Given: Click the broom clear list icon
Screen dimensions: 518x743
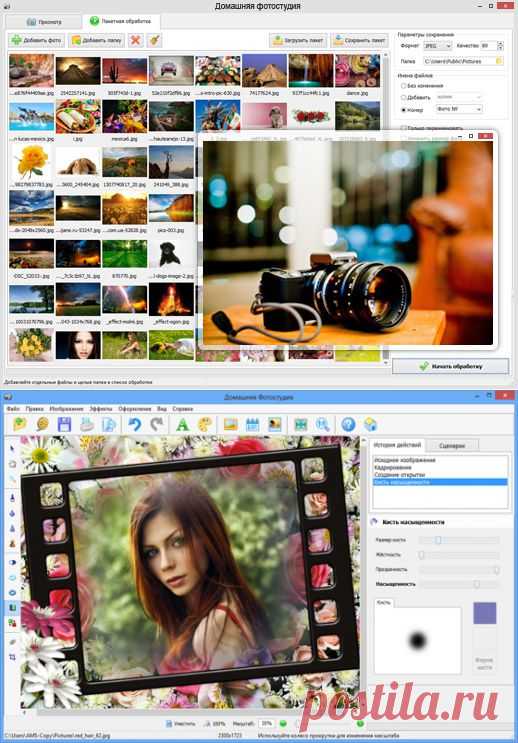Looking at the screenshot, I should coord(154,40).
